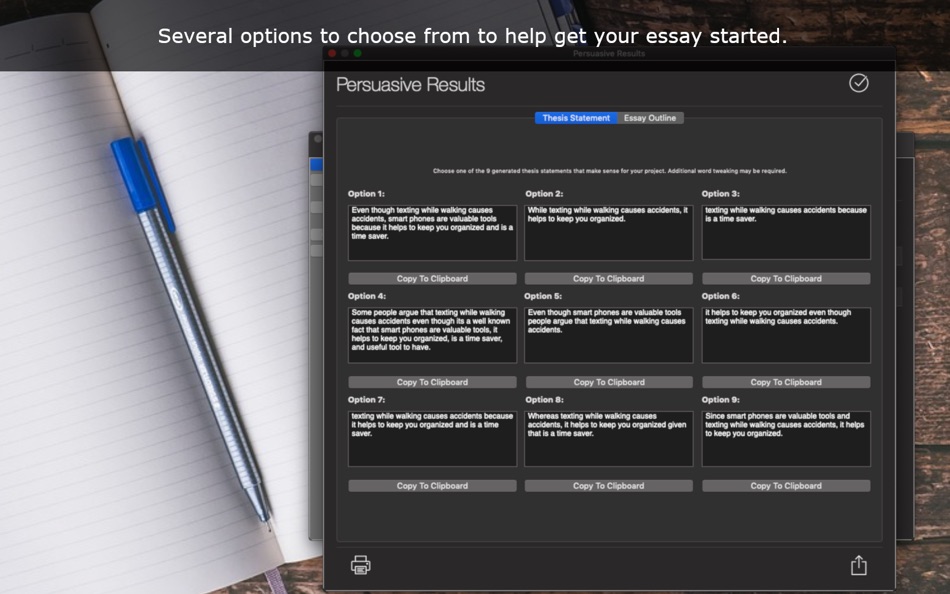This screenshot has width=950, height=594.
Task: Click the green zoom window button
Action: (x=357, y=53)
